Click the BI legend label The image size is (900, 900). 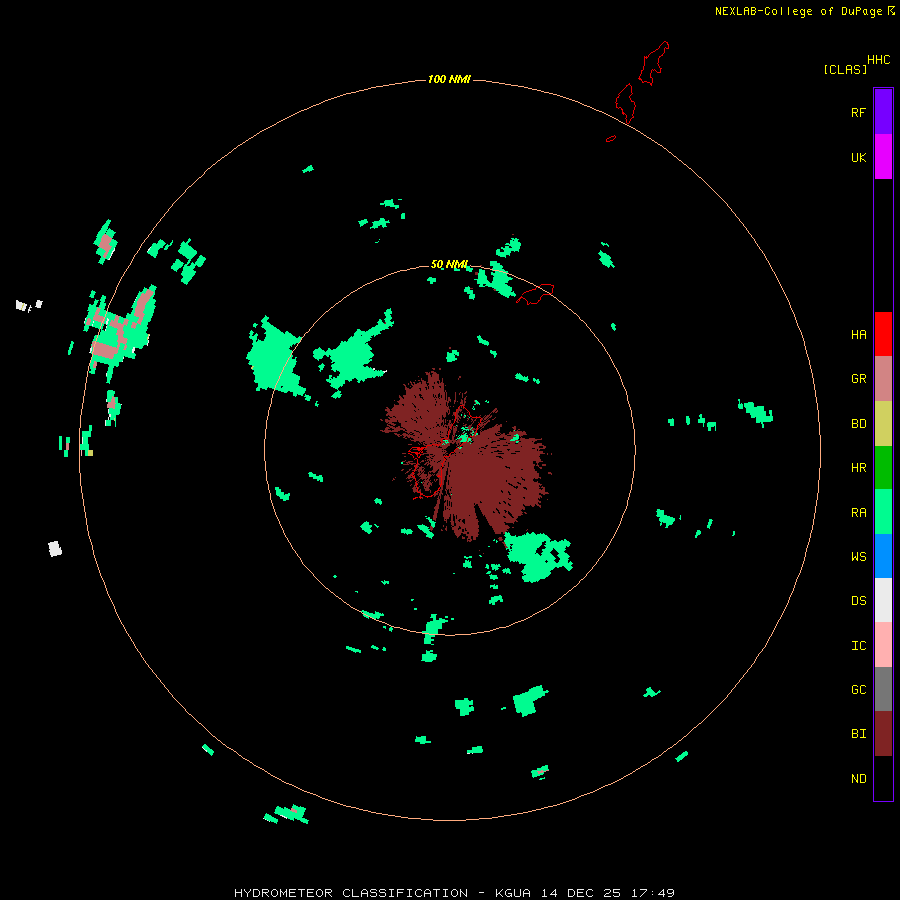tap(858, 734)
